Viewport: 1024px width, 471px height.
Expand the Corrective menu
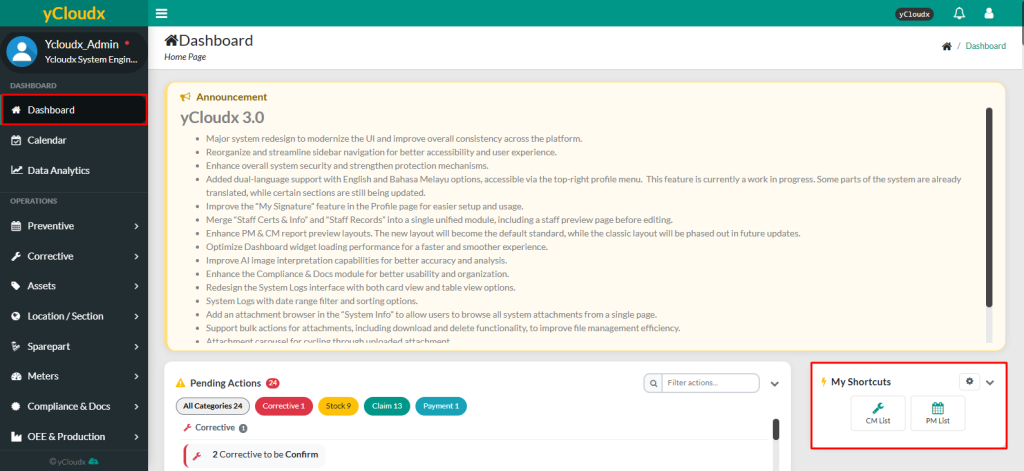tap(74, 256)
